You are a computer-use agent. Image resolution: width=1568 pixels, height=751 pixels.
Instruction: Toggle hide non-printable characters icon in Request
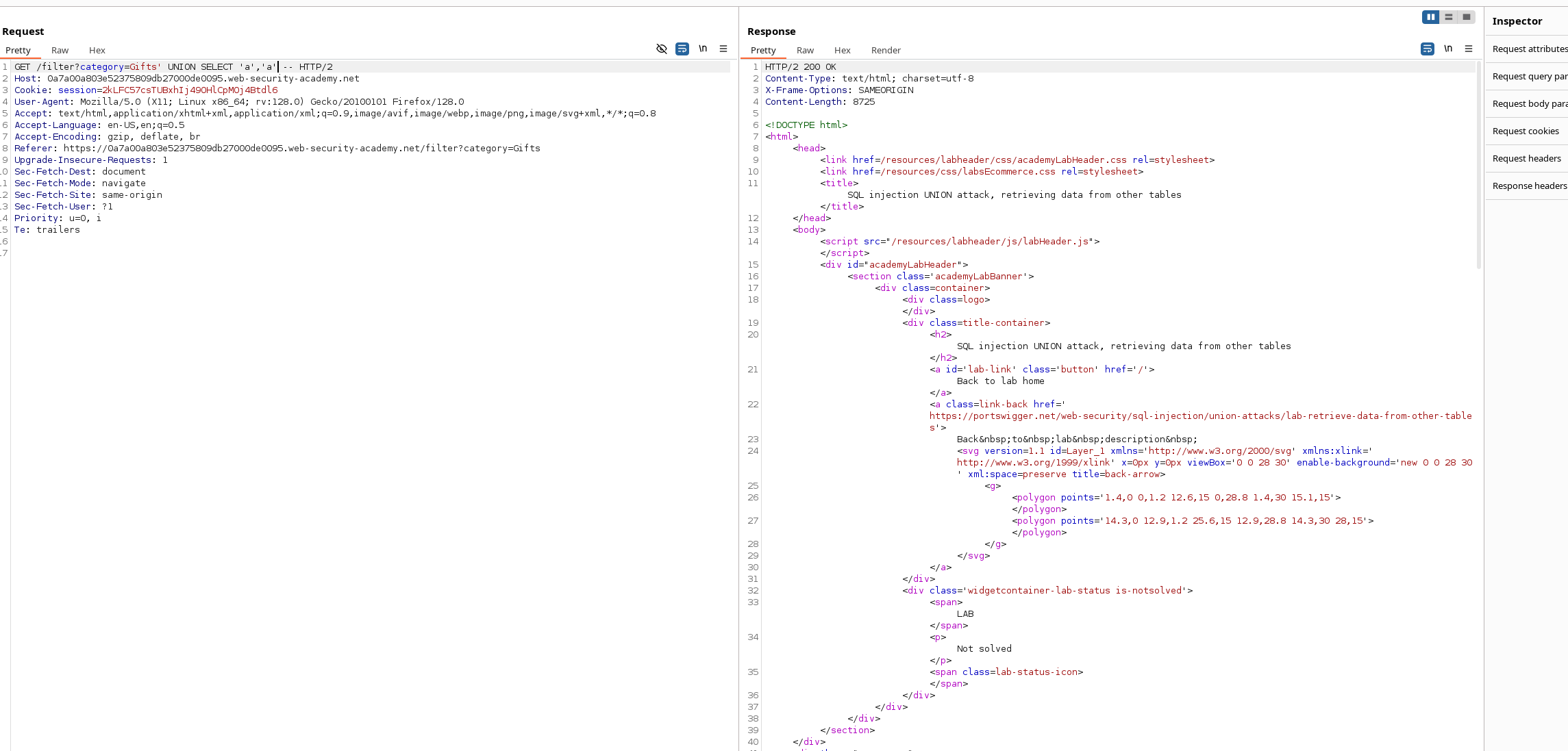pos(662,49)
